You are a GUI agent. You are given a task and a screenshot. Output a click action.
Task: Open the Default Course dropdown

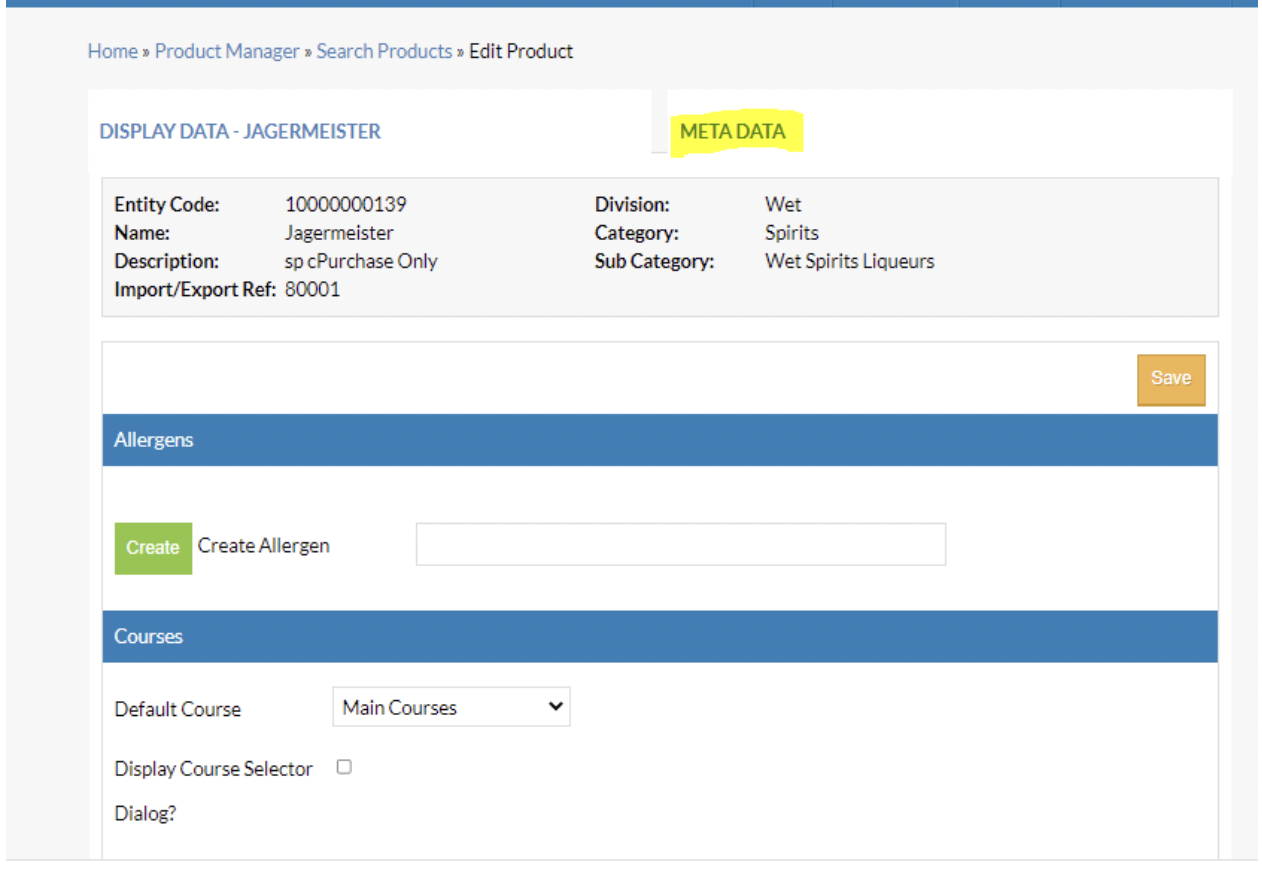[x=451, y=707]
